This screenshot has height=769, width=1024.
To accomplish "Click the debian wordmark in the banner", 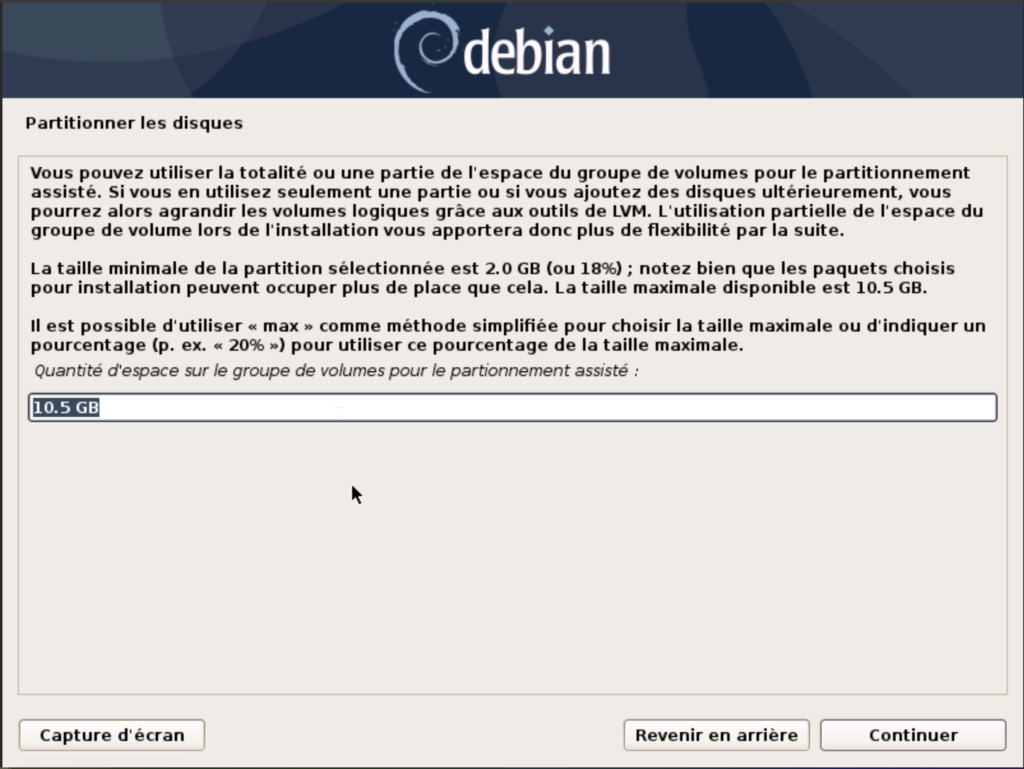I will tap(537, 53).
